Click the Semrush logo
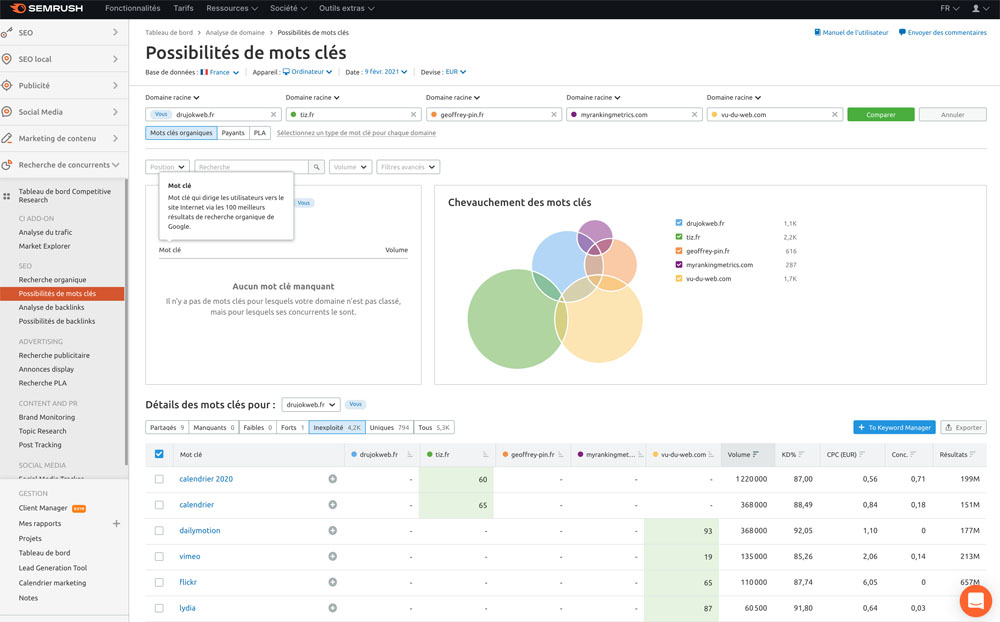 point(47,8)
